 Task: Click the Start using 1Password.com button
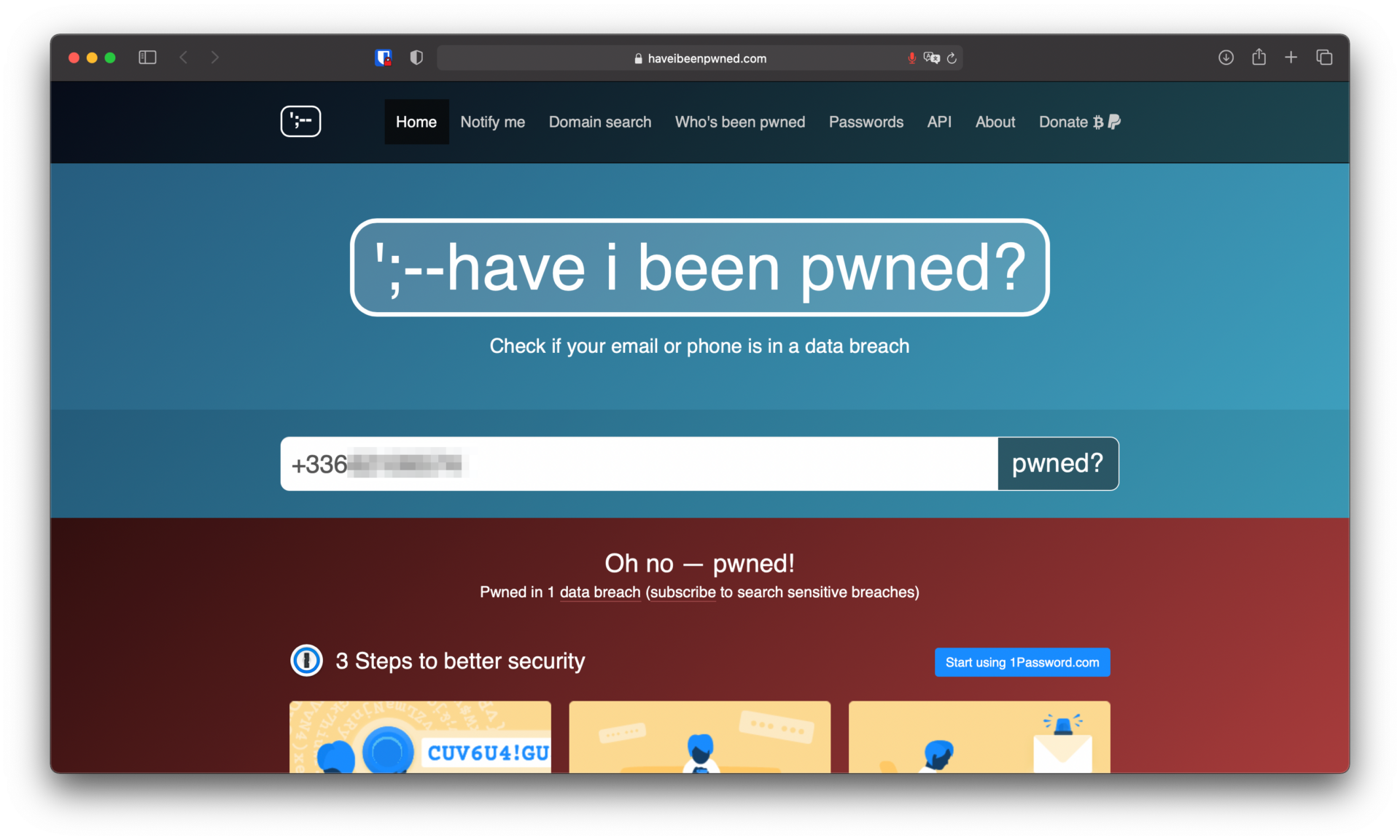click(x=1022, y=662)
